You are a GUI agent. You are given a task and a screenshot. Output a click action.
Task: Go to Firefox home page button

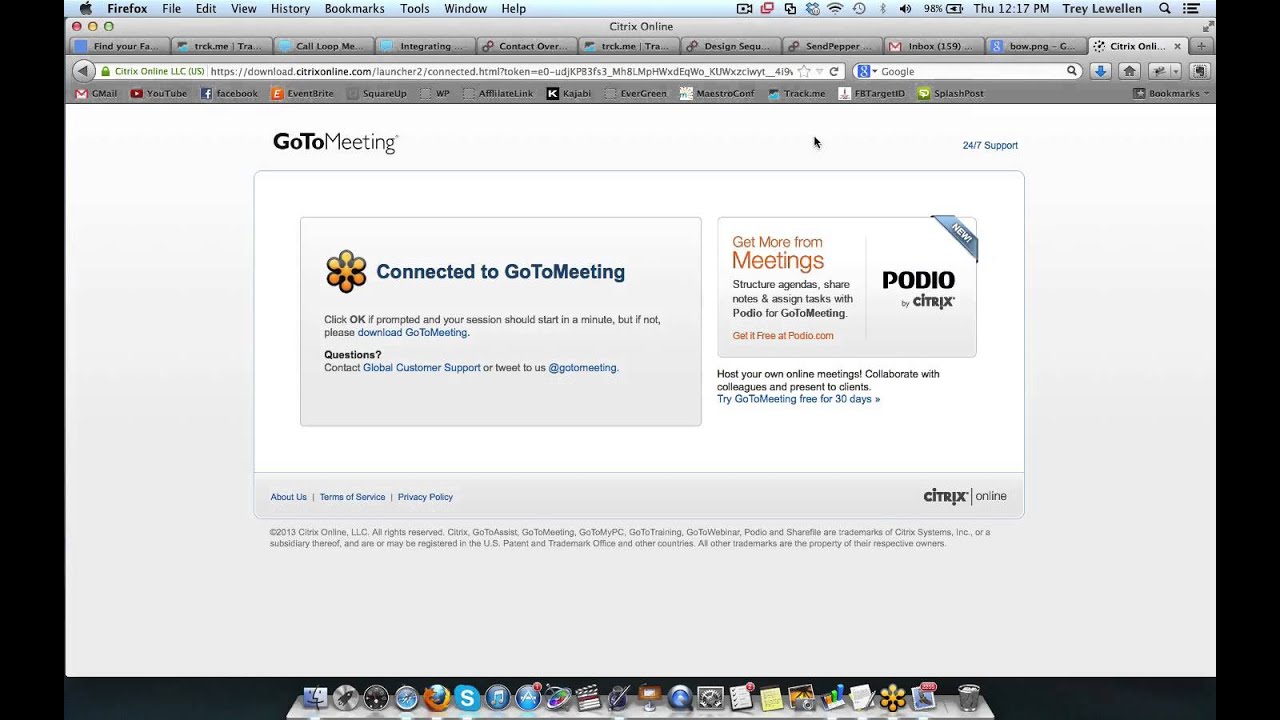[x=1129, y=71]
